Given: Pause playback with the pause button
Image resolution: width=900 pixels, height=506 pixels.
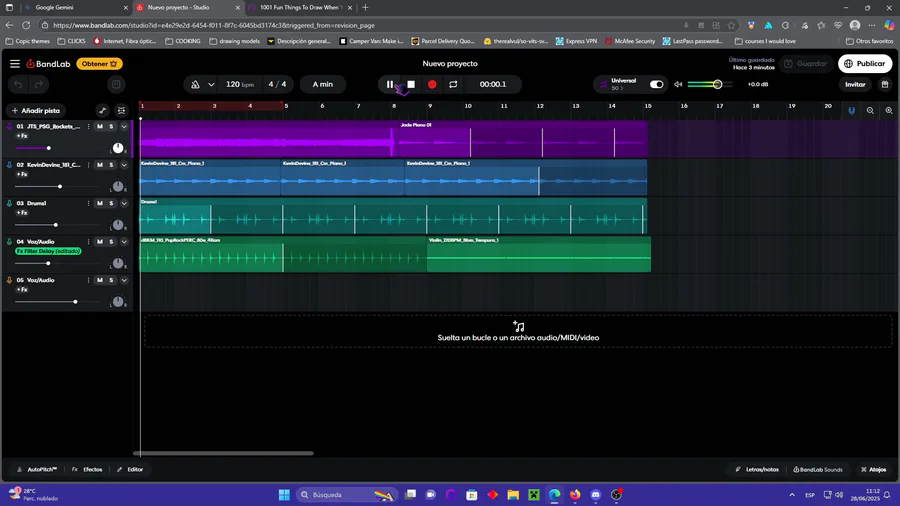Looking at the screenshot, I should pos(390,84).
